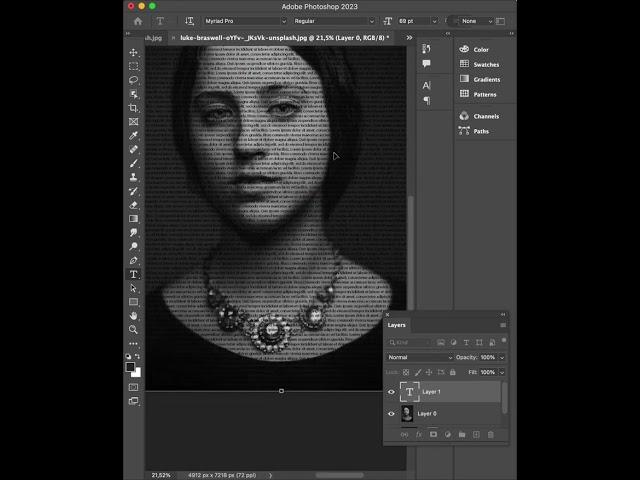Open the Channels panel
The image size is (640, 480).
pyautogui.click(x=479, y=116)
